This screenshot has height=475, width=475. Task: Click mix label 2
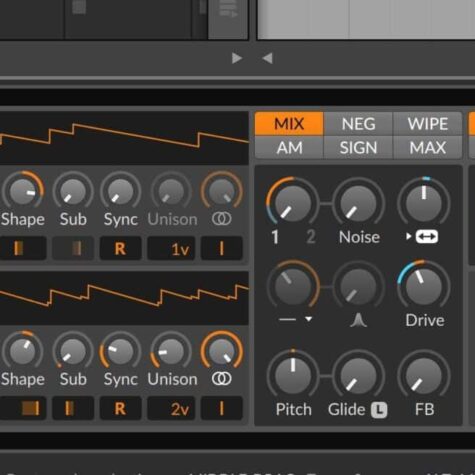(x=311, y=237)
